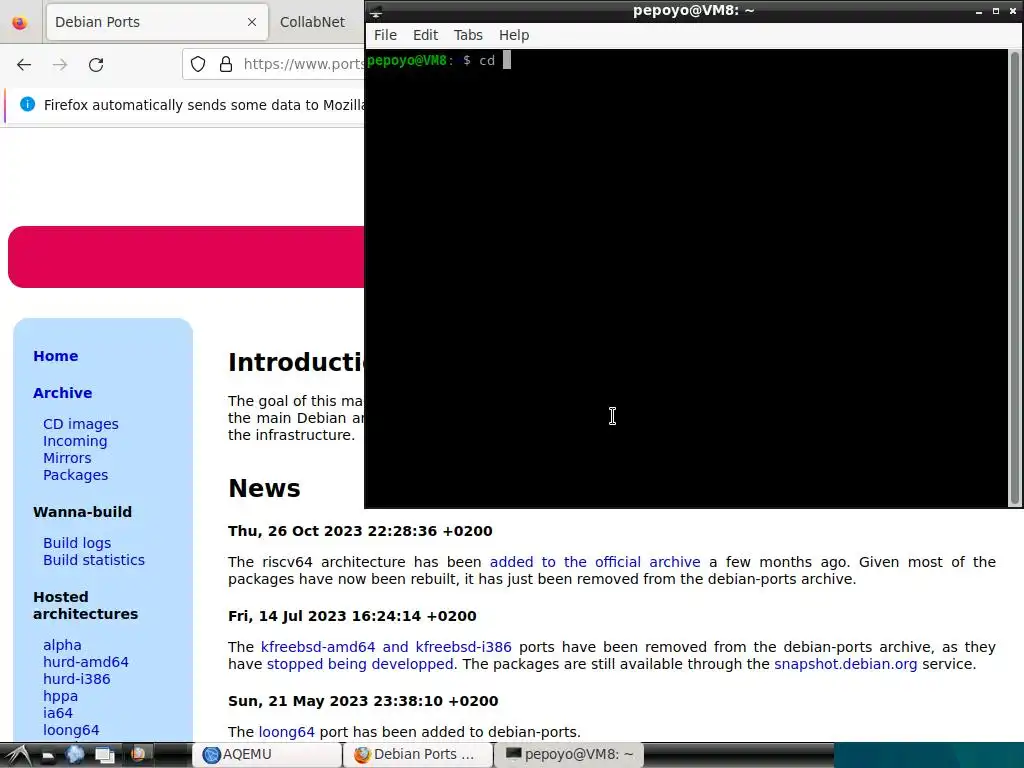This screenshot has height=768, width=1024.
Task: Close the Debian Ports tab
Action: coord(252,22)
